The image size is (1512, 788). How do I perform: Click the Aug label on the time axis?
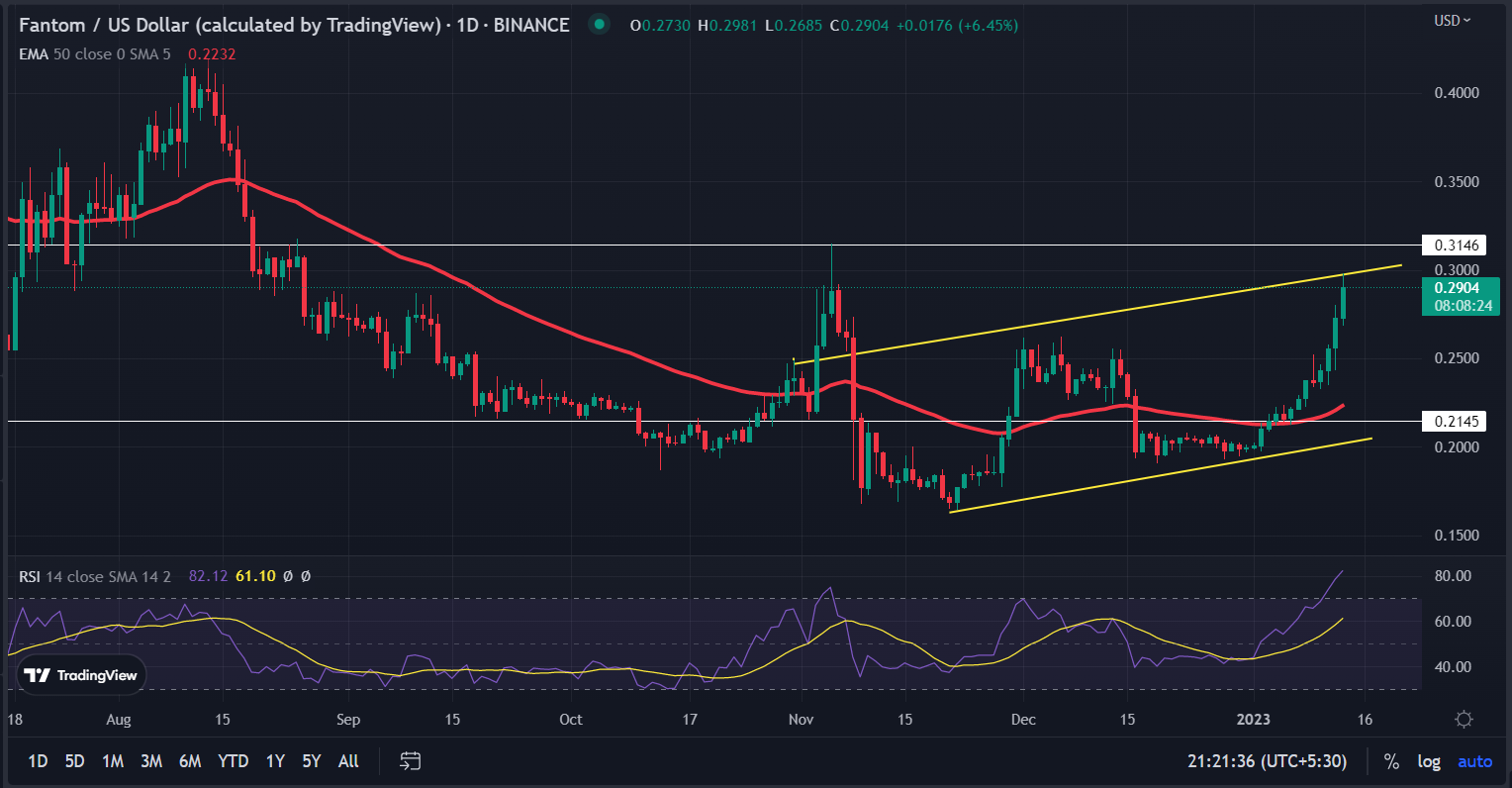tap(118, 720)
